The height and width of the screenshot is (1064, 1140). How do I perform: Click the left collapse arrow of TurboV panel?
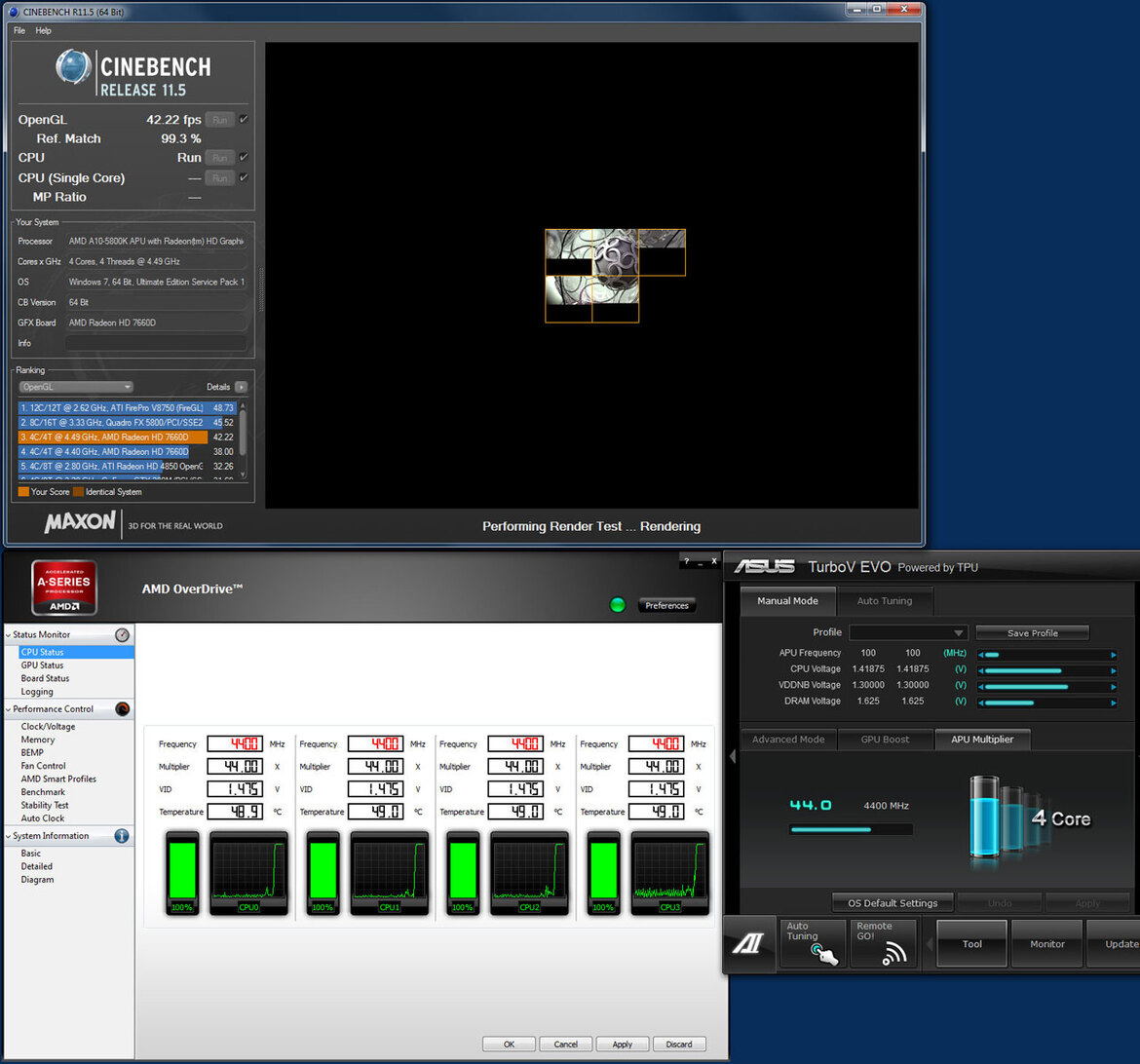[x=732, y=757]
